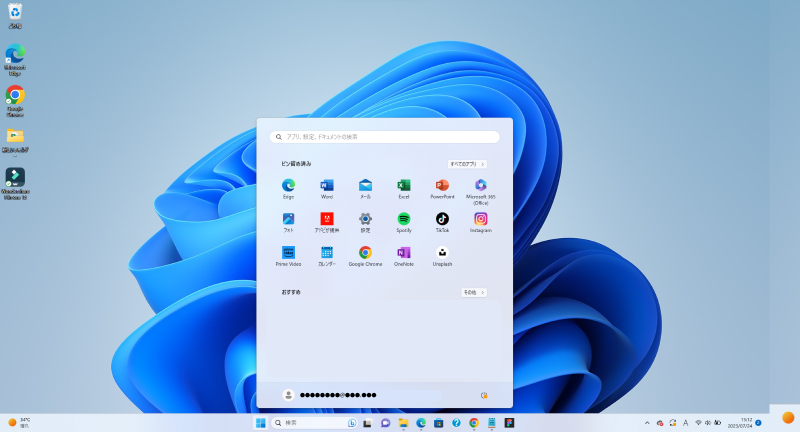
Task: Click the Start menu search field
Action: tap(385, 137)
